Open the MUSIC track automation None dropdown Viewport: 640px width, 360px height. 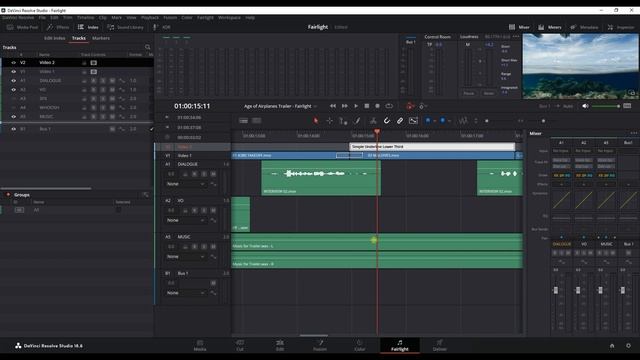186,257
